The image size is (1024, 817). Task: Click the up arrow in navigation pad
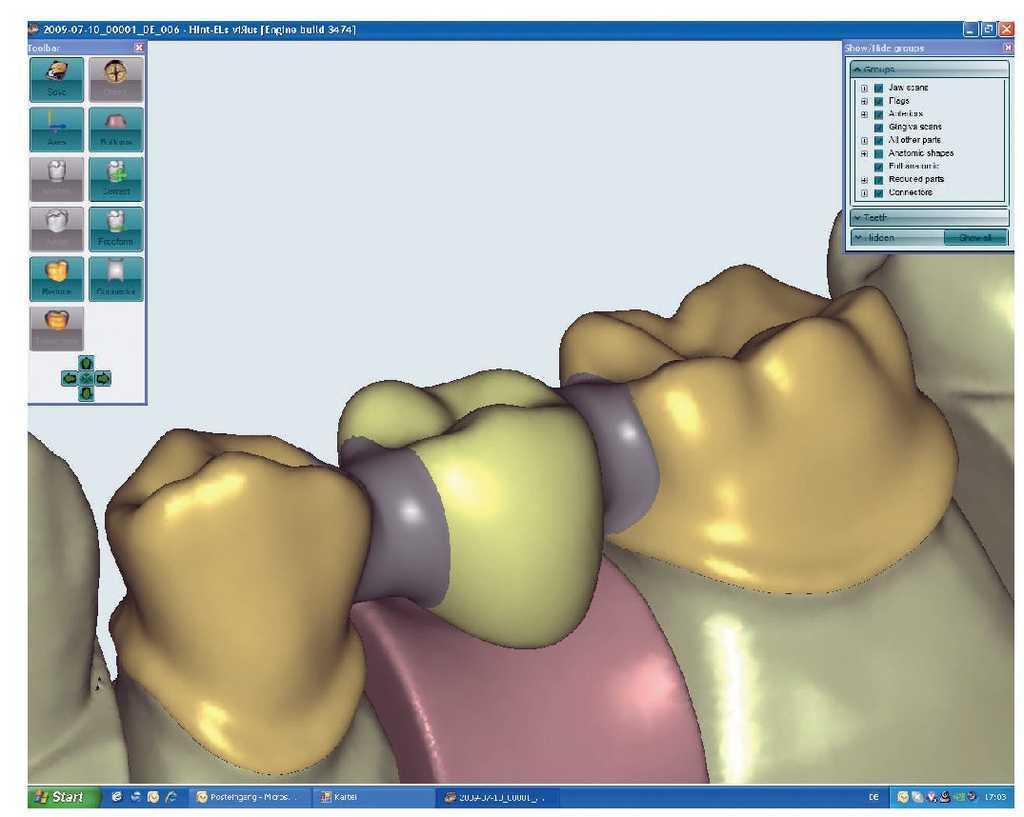tap(86, 363)
